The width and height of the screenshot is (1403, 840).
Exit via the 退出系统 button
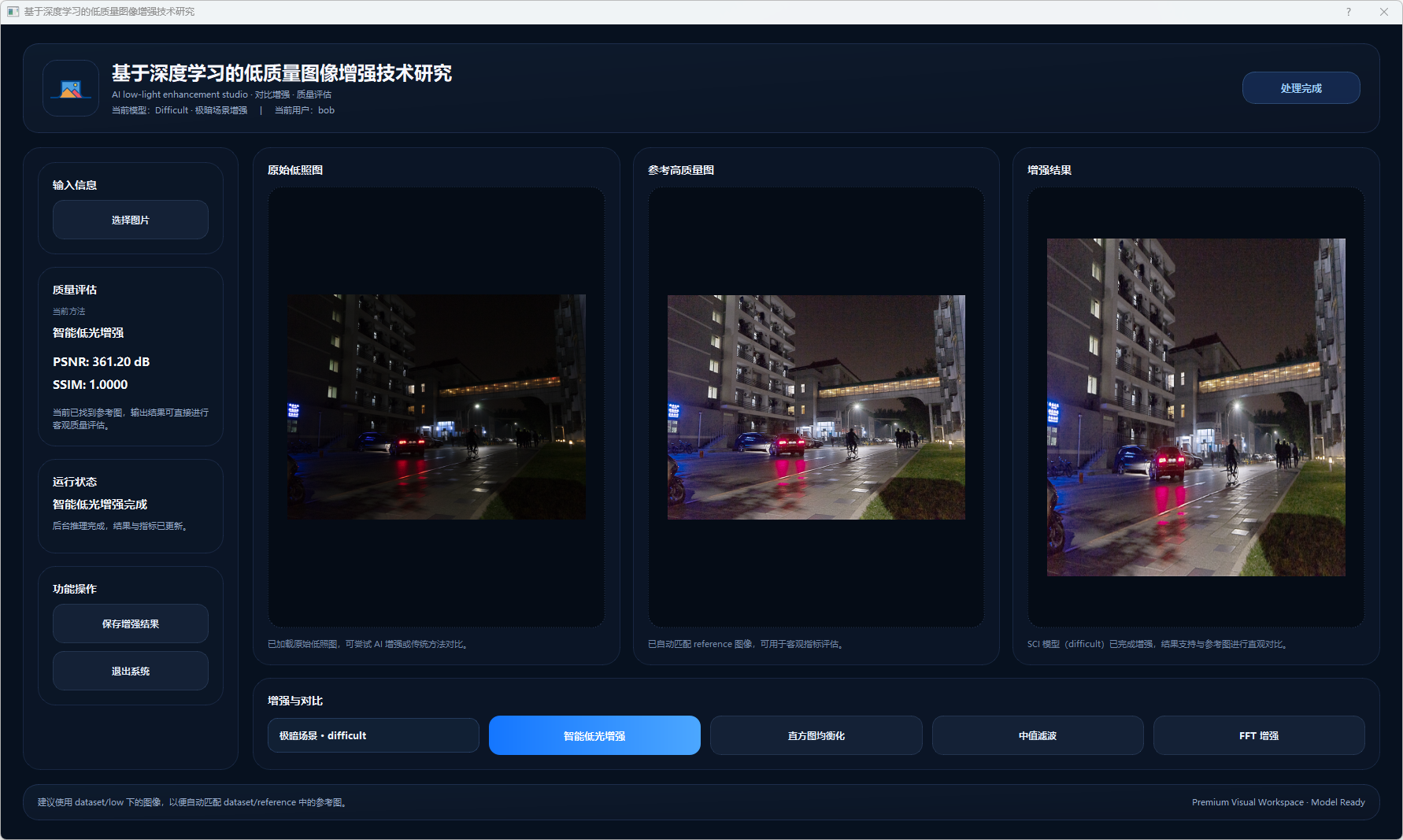[x=131, y=671]
